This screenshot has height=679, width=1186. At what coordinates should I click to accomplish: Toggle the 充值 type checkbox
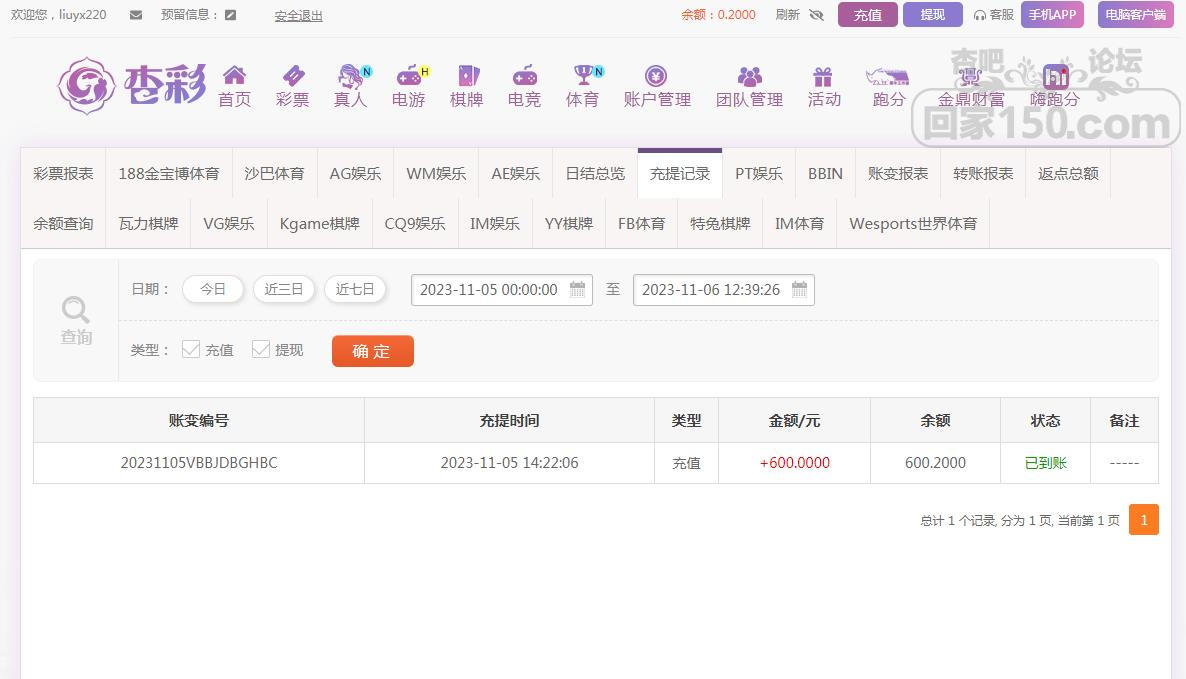(x=191, y=349)
